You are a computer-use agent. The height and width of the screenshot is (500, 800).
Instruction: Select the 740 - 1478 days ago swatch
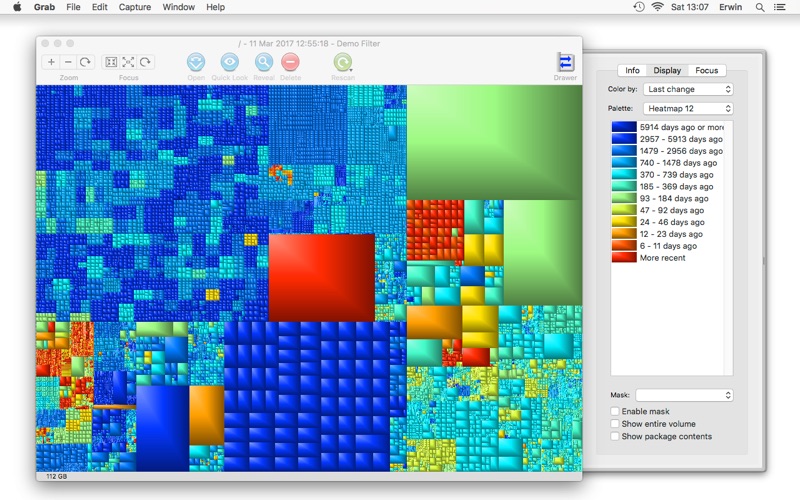624,163
